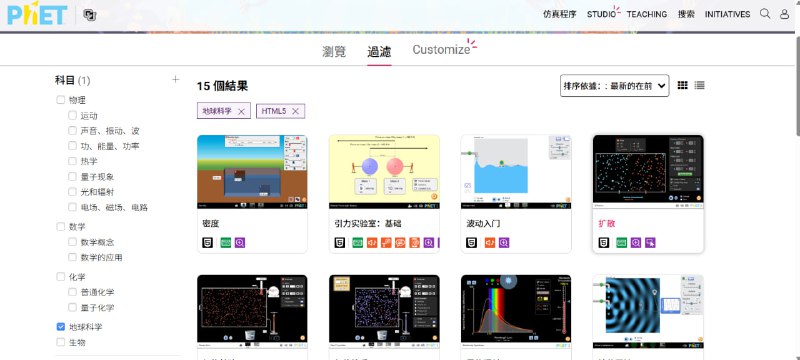
Task: Click HTML5 badge on 密度 card
Action: [207, 243]
